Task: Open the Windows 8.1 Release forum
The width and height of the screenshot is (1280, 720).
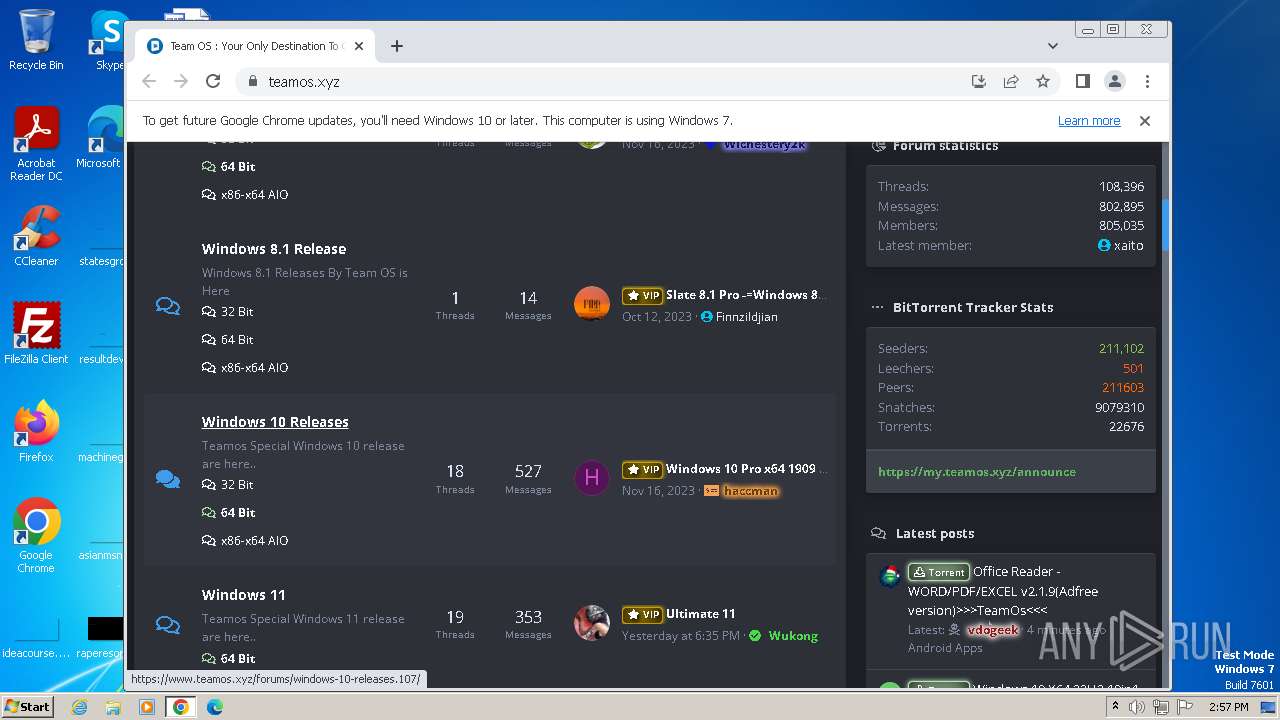Action: click(x=274, y=249)
